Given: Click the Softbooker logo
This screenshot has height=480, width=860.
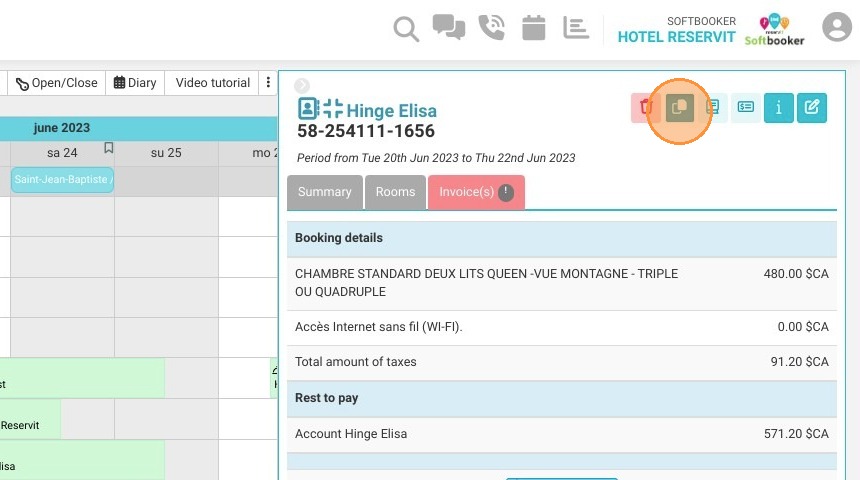Looking at the screenshot, I should [774, 30].
